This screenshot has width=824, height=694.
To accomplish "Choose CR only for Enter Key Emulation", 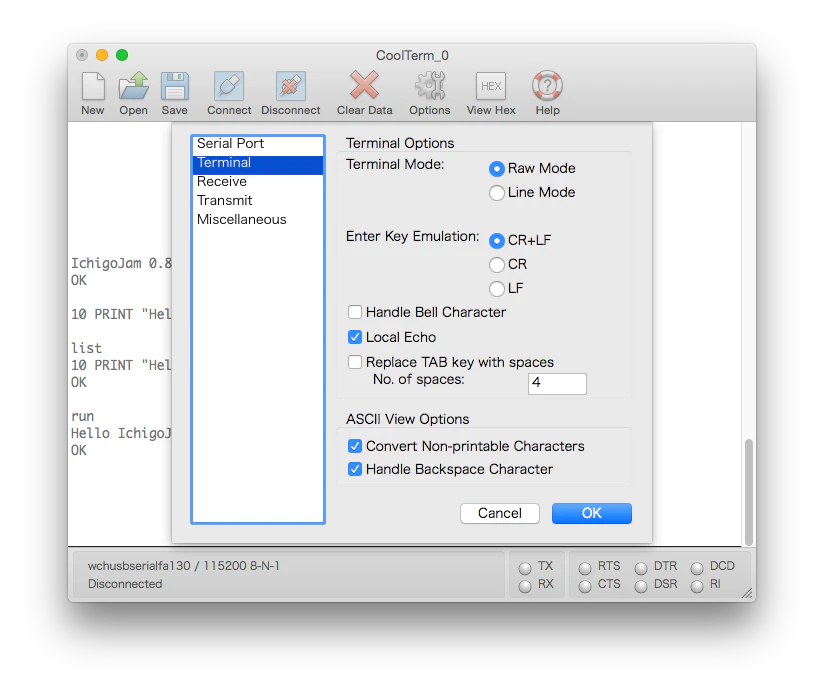I will tap(497, 265).
